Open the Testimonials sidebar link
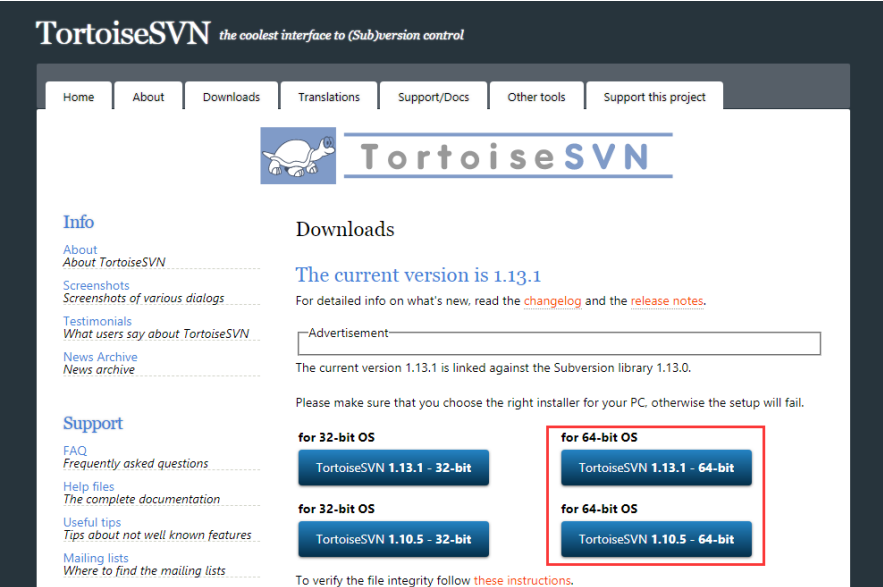Image resolution: width=883 pixels, height=587 pixels. [97, 321]
